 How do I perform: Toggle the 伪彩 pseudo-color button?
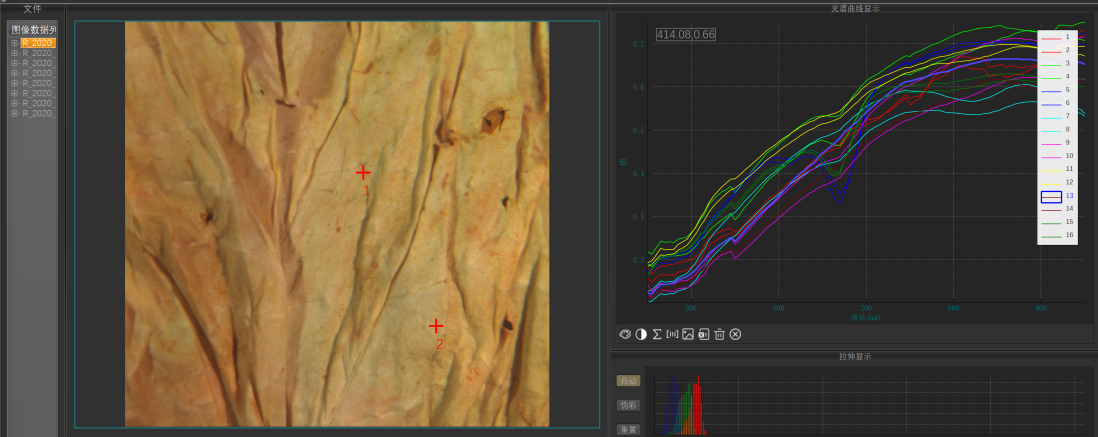(x=628, y=405)
